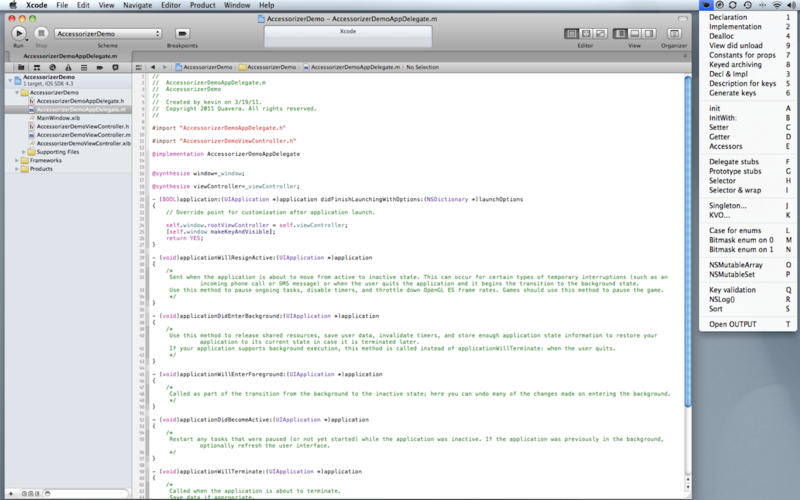Go back using the jump bar arrow

click(153, 67)
